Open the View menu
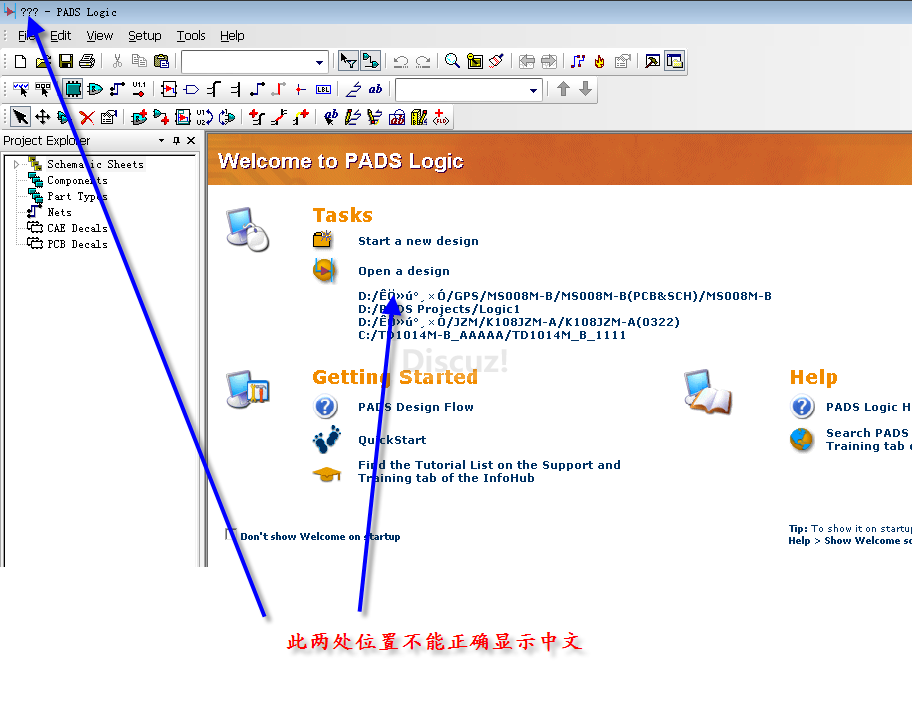The width and height of the screenshot is (912, 722). coord(99,36)
